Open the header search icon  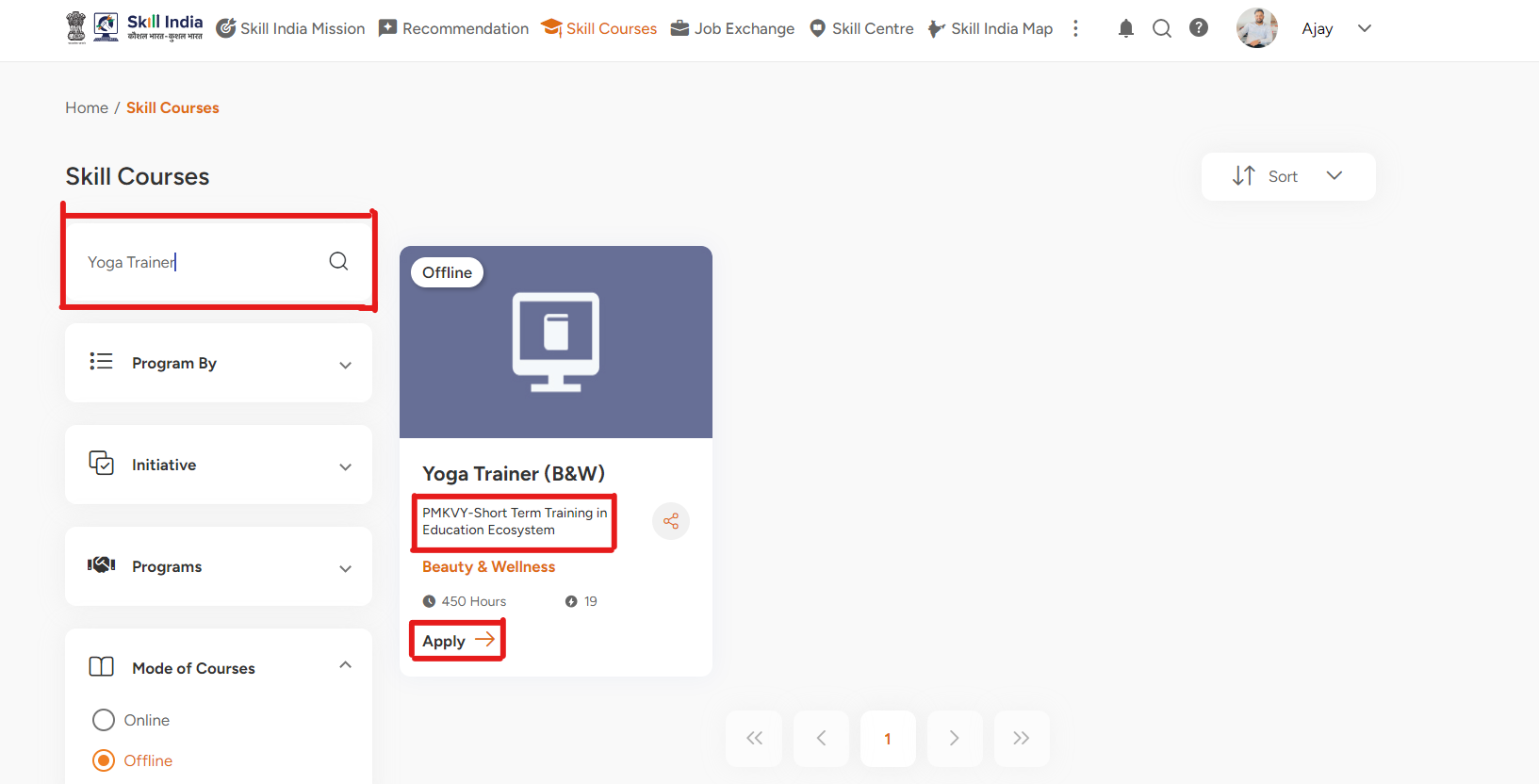(1162, 28)
